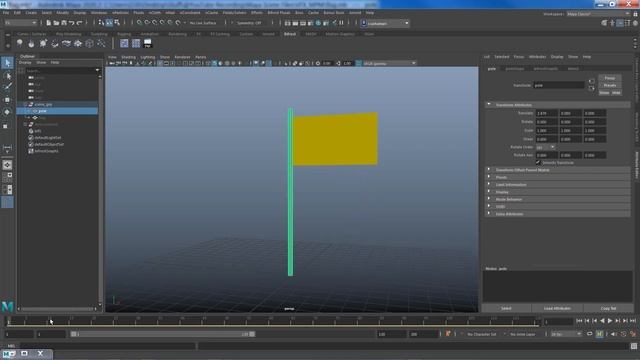Viewport: 640px width, 360px height.
Task: Click the Save Scene icon
Action: point(64,23)
